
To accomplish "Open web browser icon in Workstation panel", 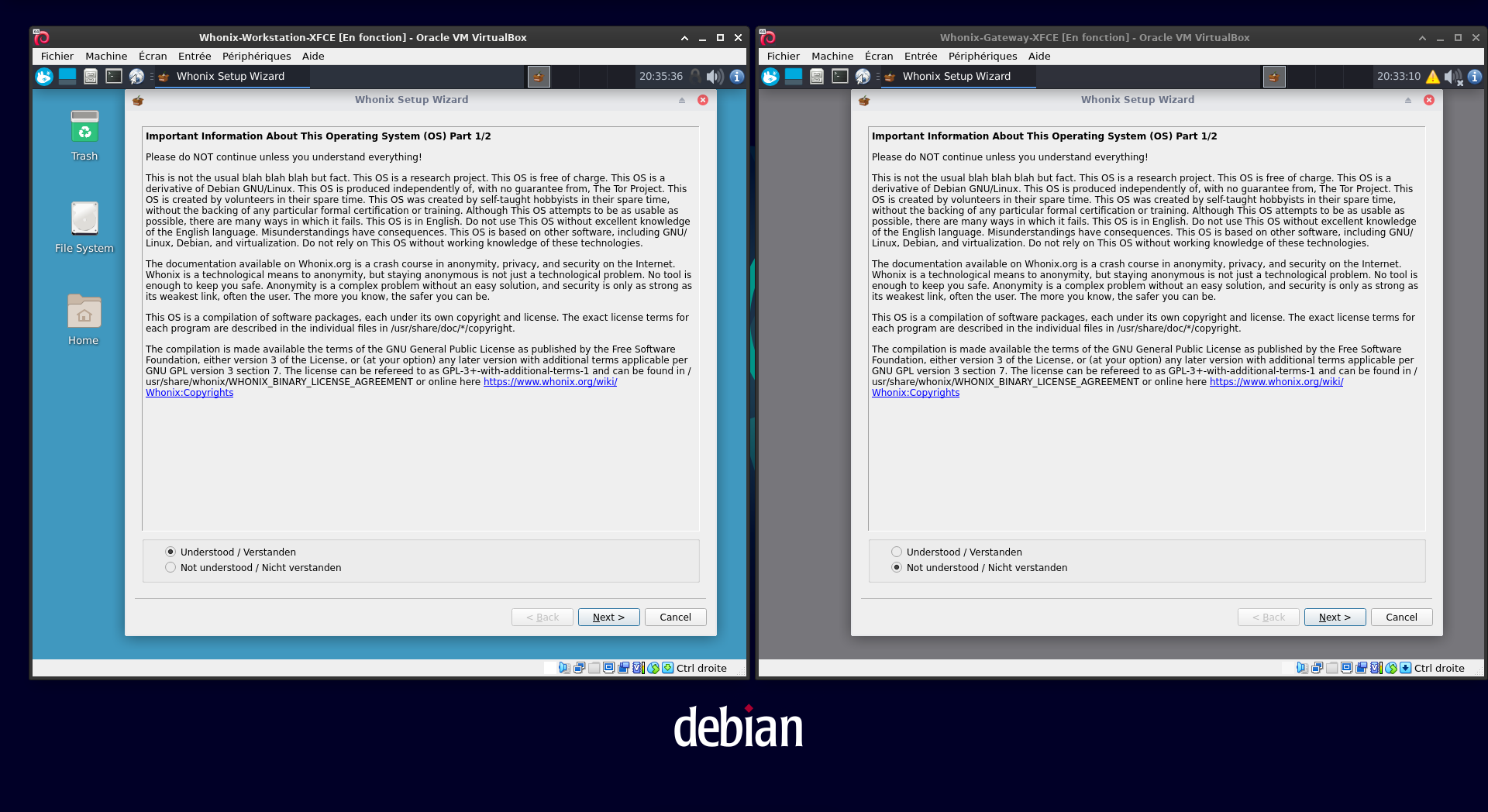I will click(136, 76).
